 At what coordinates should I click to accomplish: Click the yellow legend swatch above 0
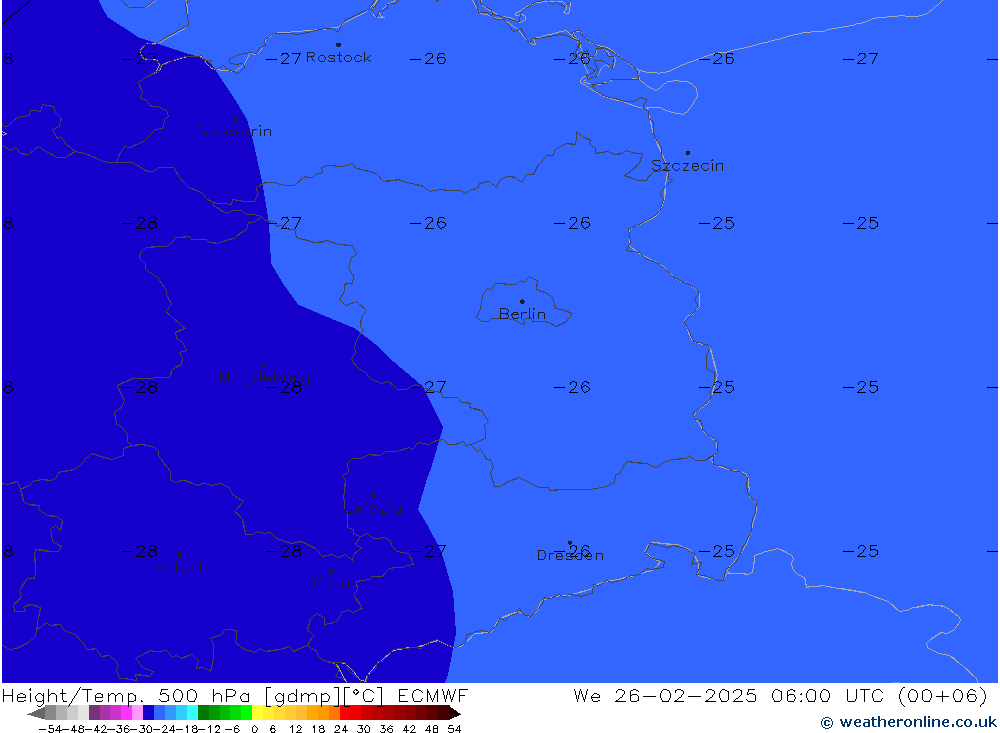coord(257,713)
